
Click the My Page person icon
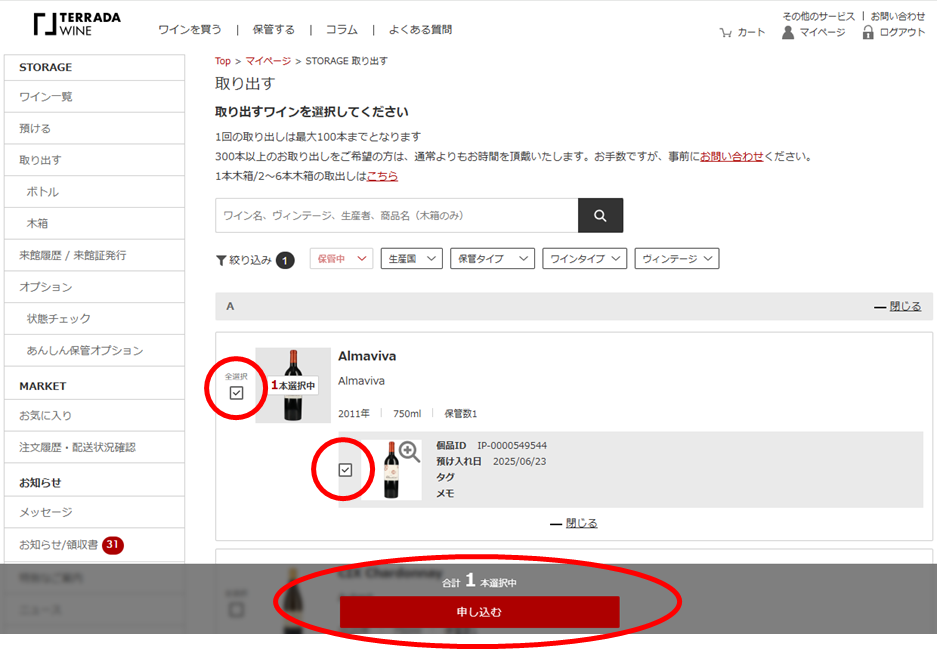point(788,33)
